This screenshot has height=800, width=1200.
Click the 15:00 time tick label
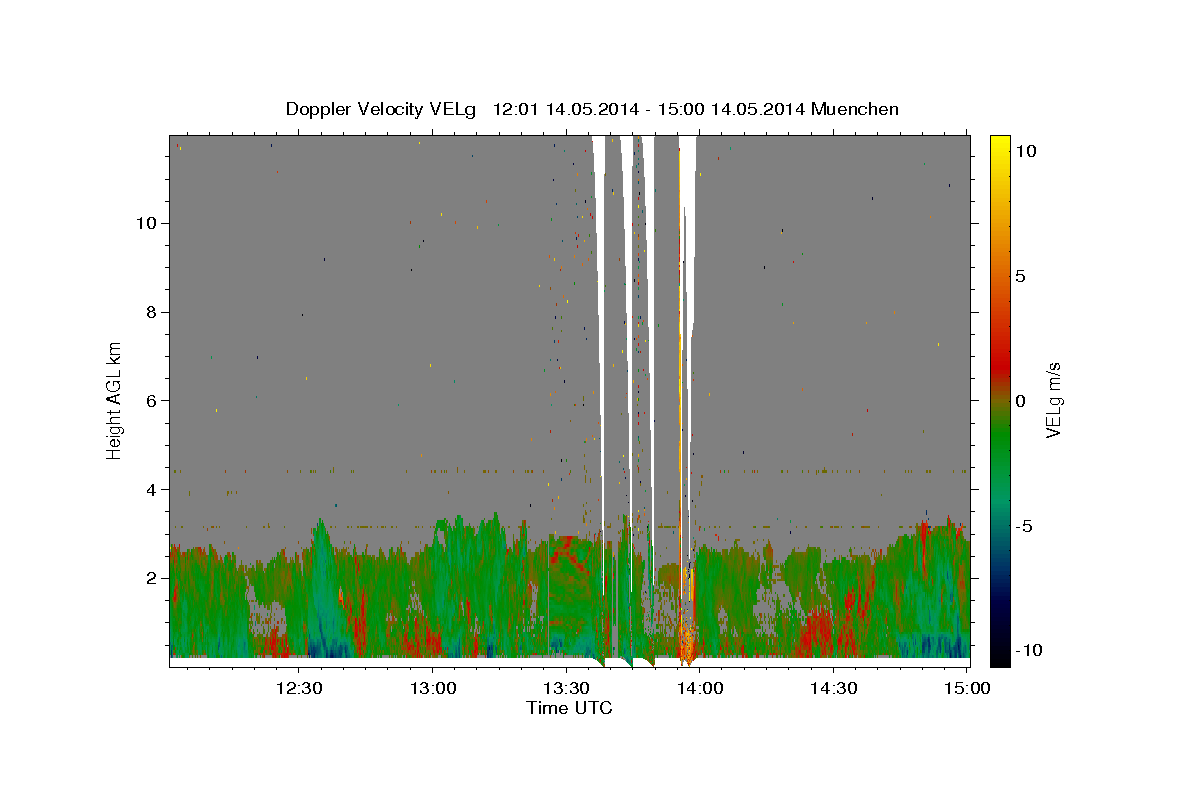click(966, 688)
